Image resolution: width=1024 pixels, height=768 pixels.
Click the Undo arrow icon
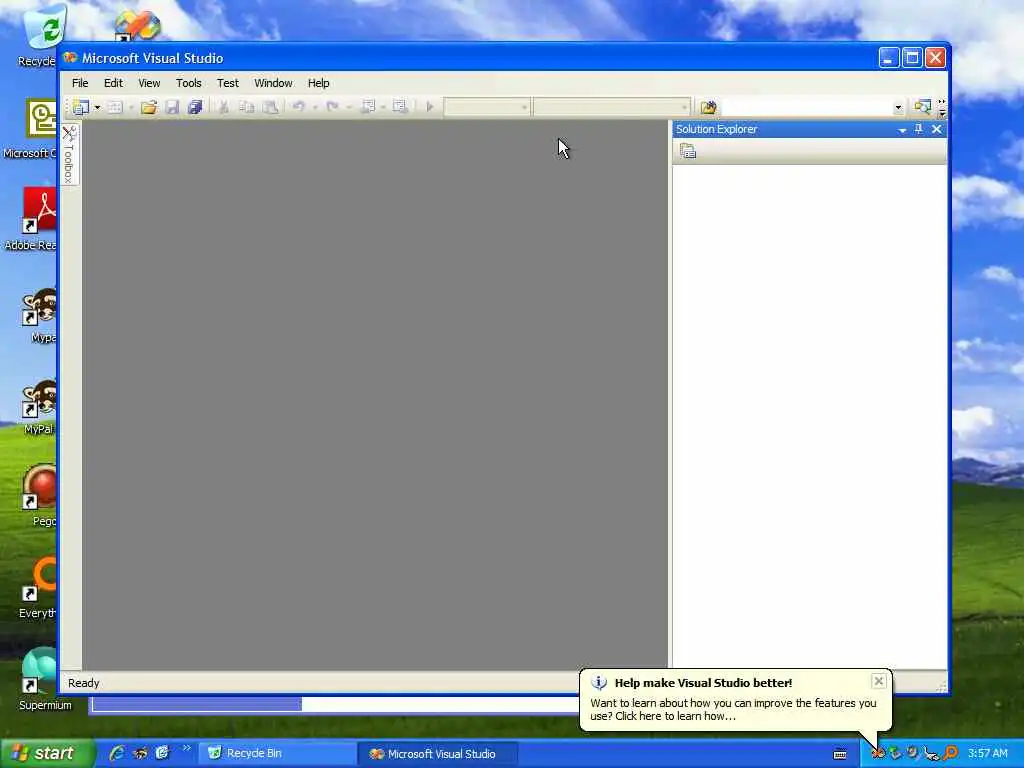point(298,106)
